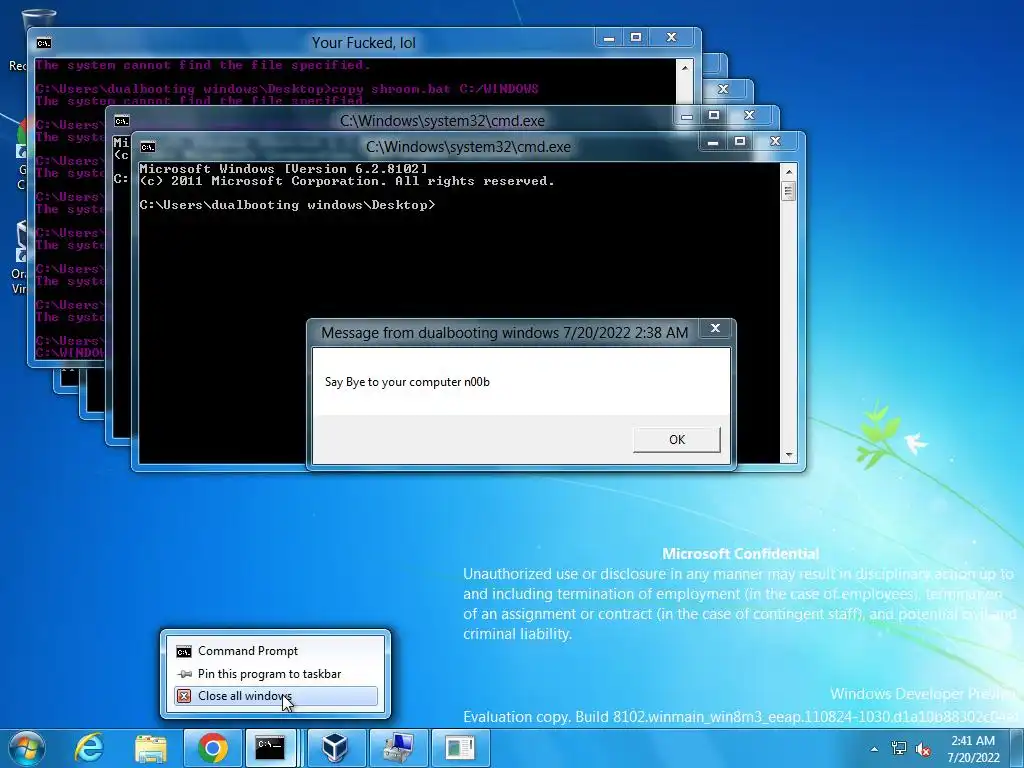Click 'Say Bye to your computer n00b' text
This screenshot has width=1024, height=768.
point(408,382)
